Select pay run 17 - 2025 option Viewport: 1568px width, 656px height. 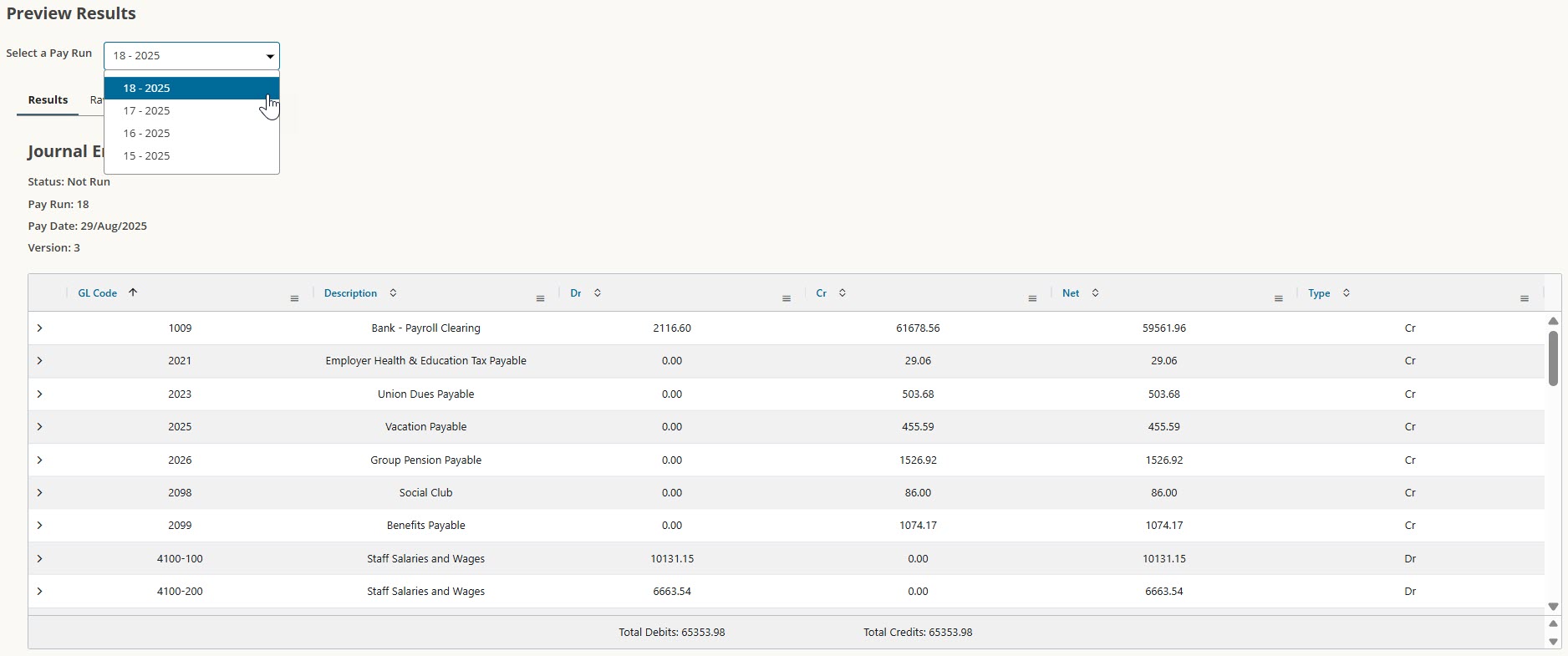[191, 110]
